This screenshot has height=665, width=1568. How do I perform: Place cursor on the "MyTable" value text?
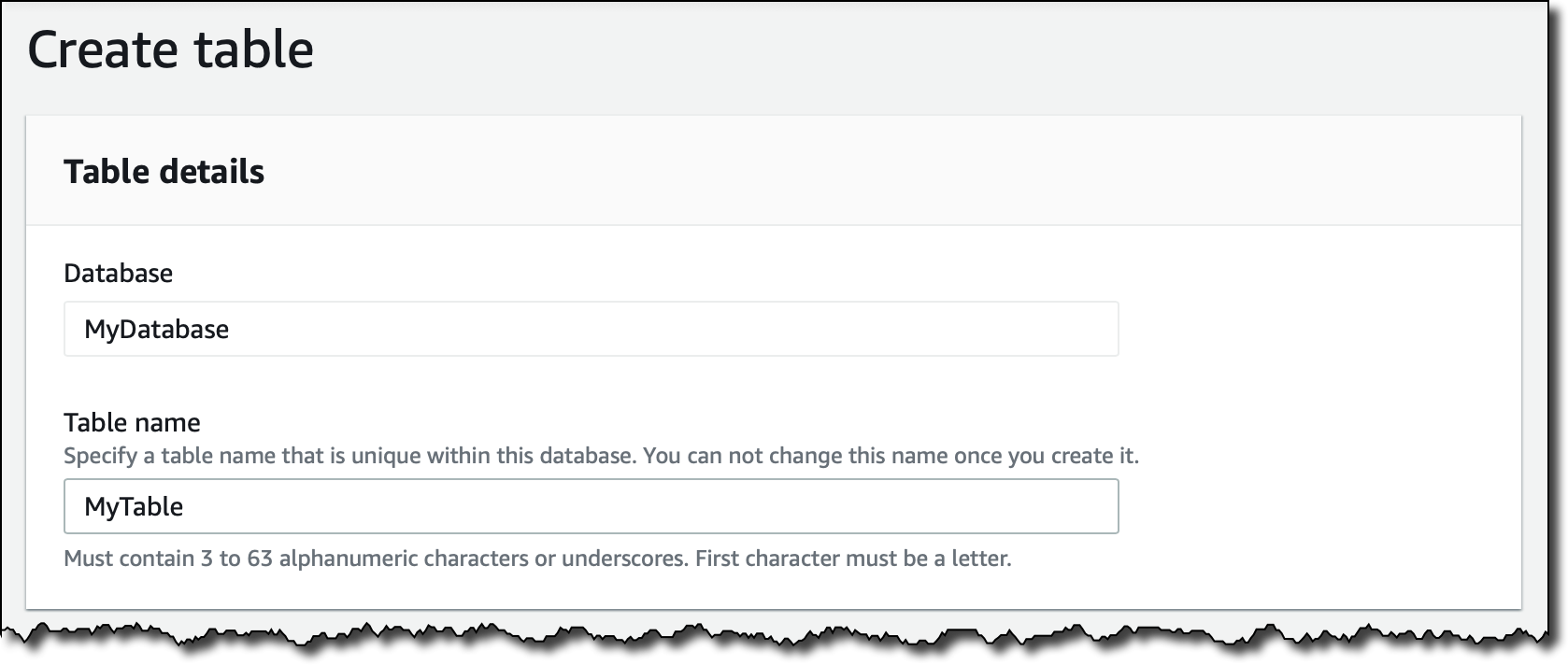click(x=134, y=506)
